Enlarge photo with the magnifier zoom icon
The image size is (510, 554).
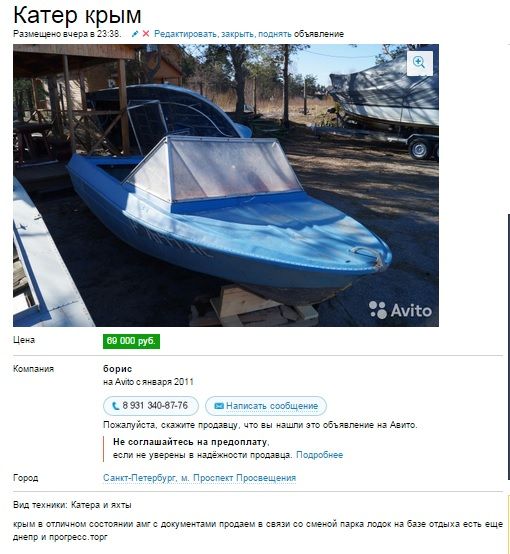click(420, 63)
